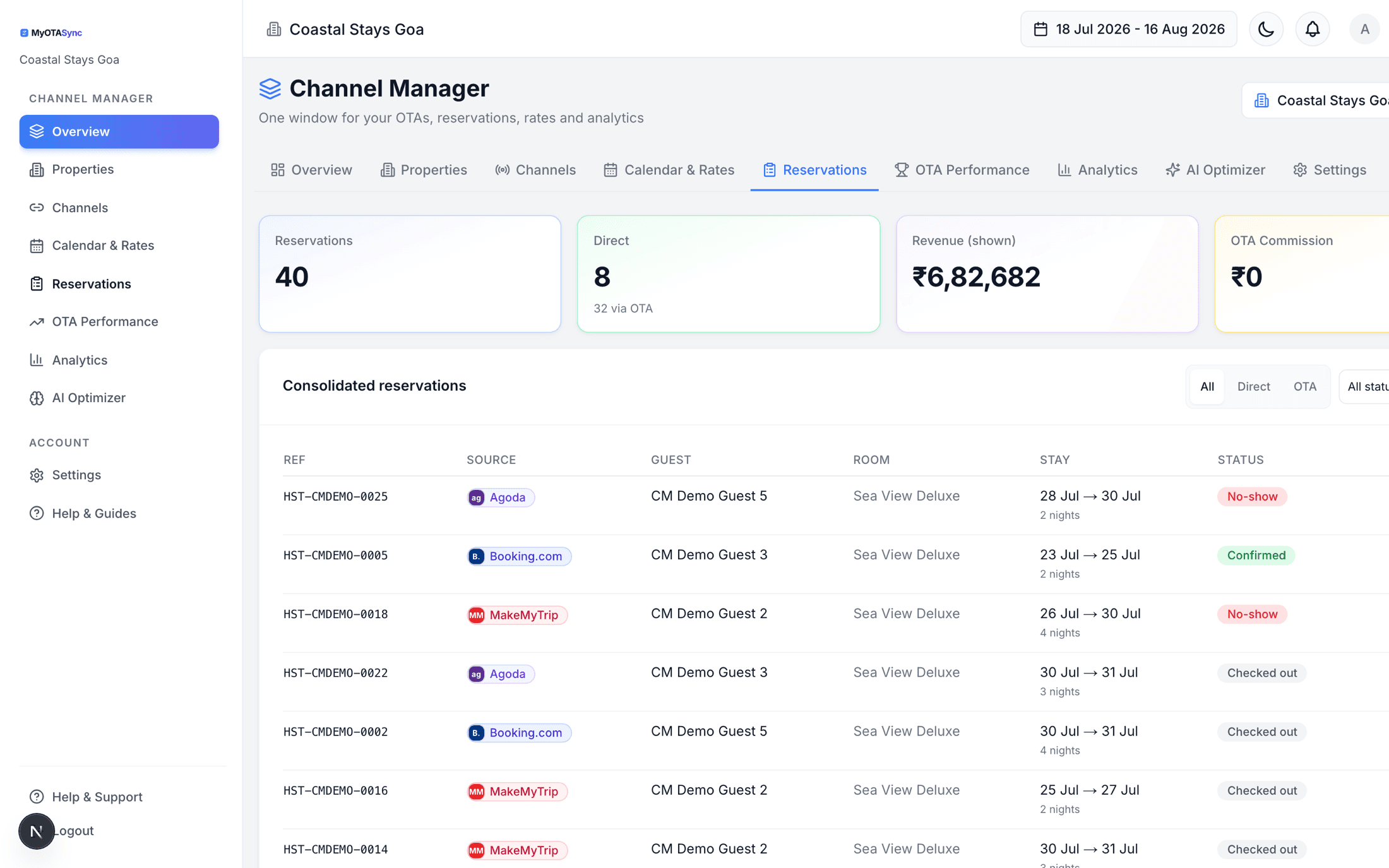Click the MakeMyTrip badge on HST-CMDEMO-0016
Screen dimensions: 1389x868
(517, 791)
